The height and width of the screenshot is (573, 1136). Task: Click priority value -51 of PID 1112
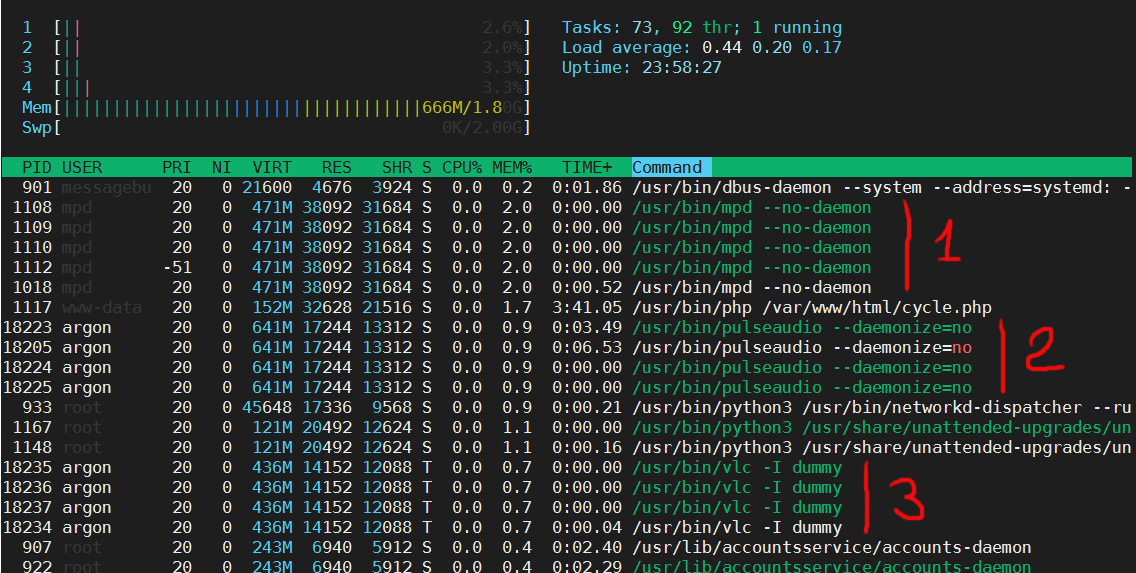coord(177,267)
